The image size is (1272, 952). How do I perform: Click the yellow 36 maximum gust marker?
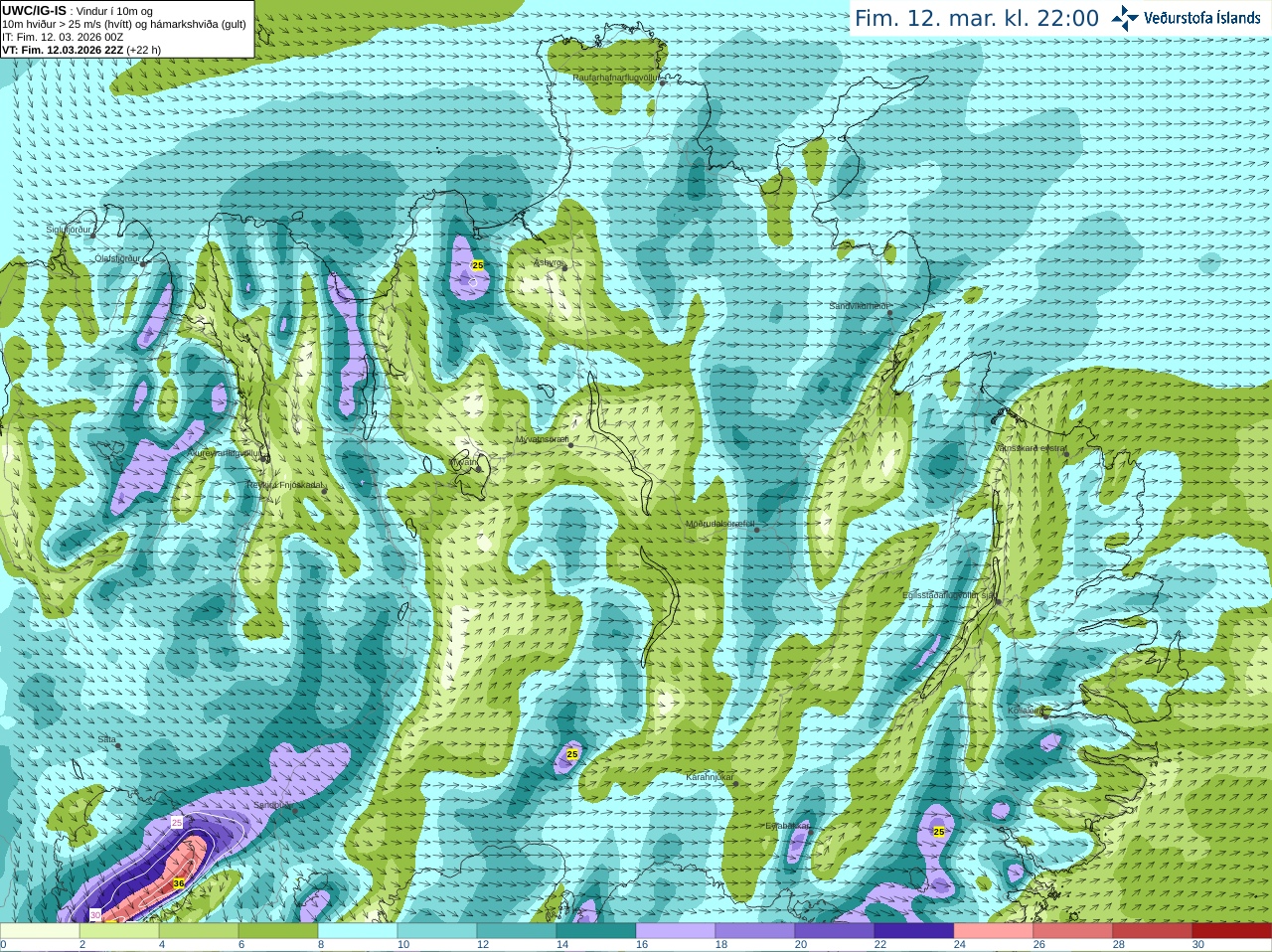point(179,883)
